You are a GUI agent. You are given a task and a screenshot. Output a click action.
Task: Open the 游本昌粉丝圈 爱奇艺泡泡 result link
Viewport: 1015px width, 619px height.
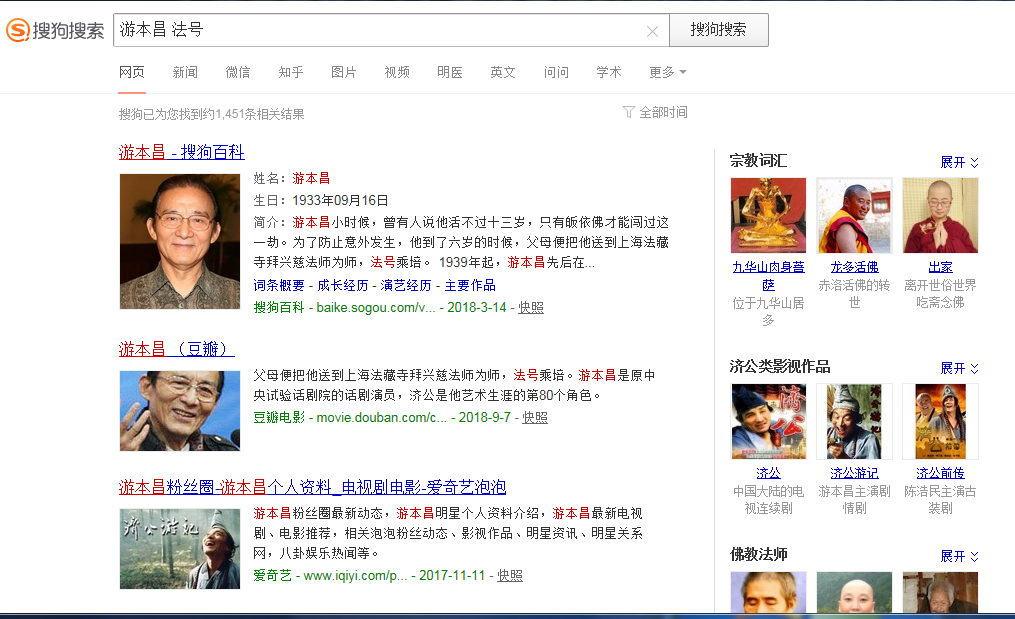(312, 487)
